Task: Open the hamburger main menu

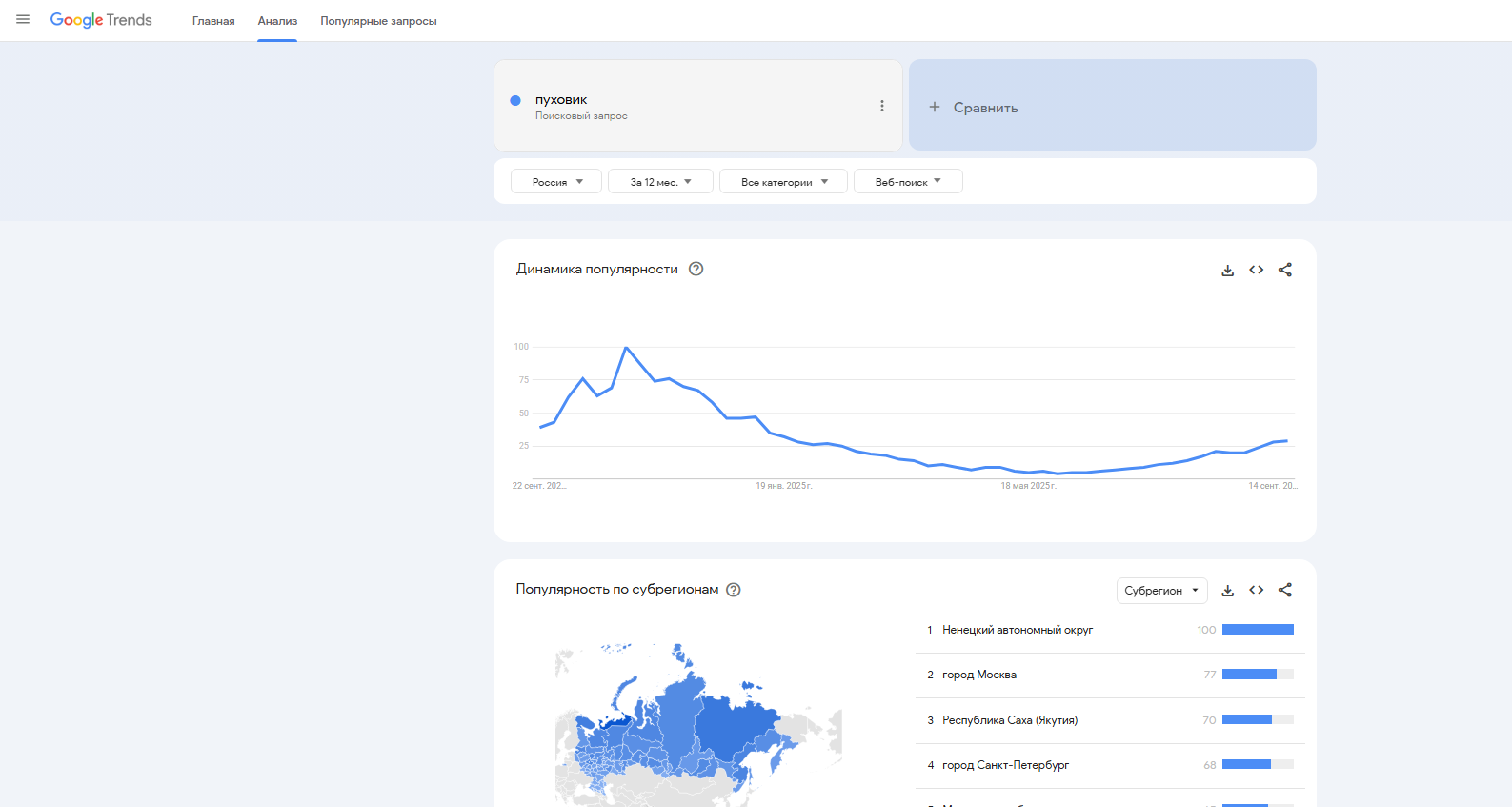Action: 23,20
